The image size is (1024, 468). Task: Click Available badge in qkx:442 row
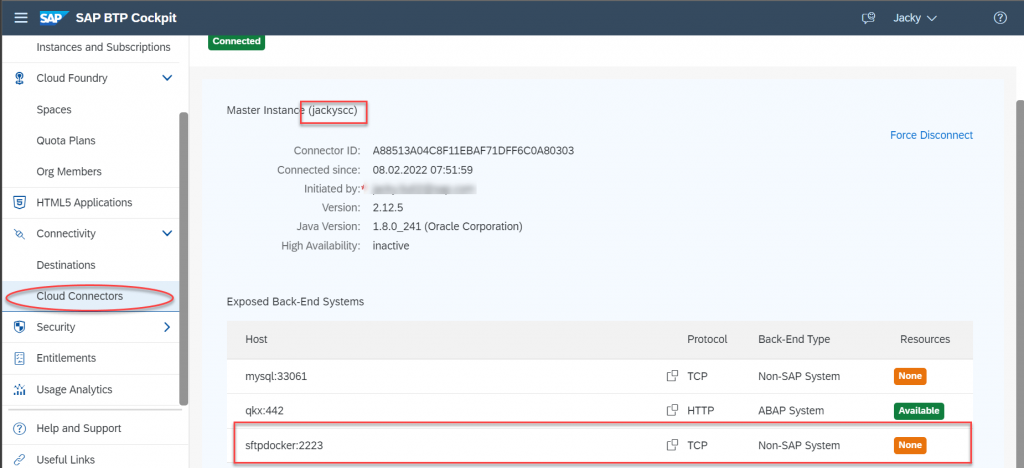(x=919, y=411)
